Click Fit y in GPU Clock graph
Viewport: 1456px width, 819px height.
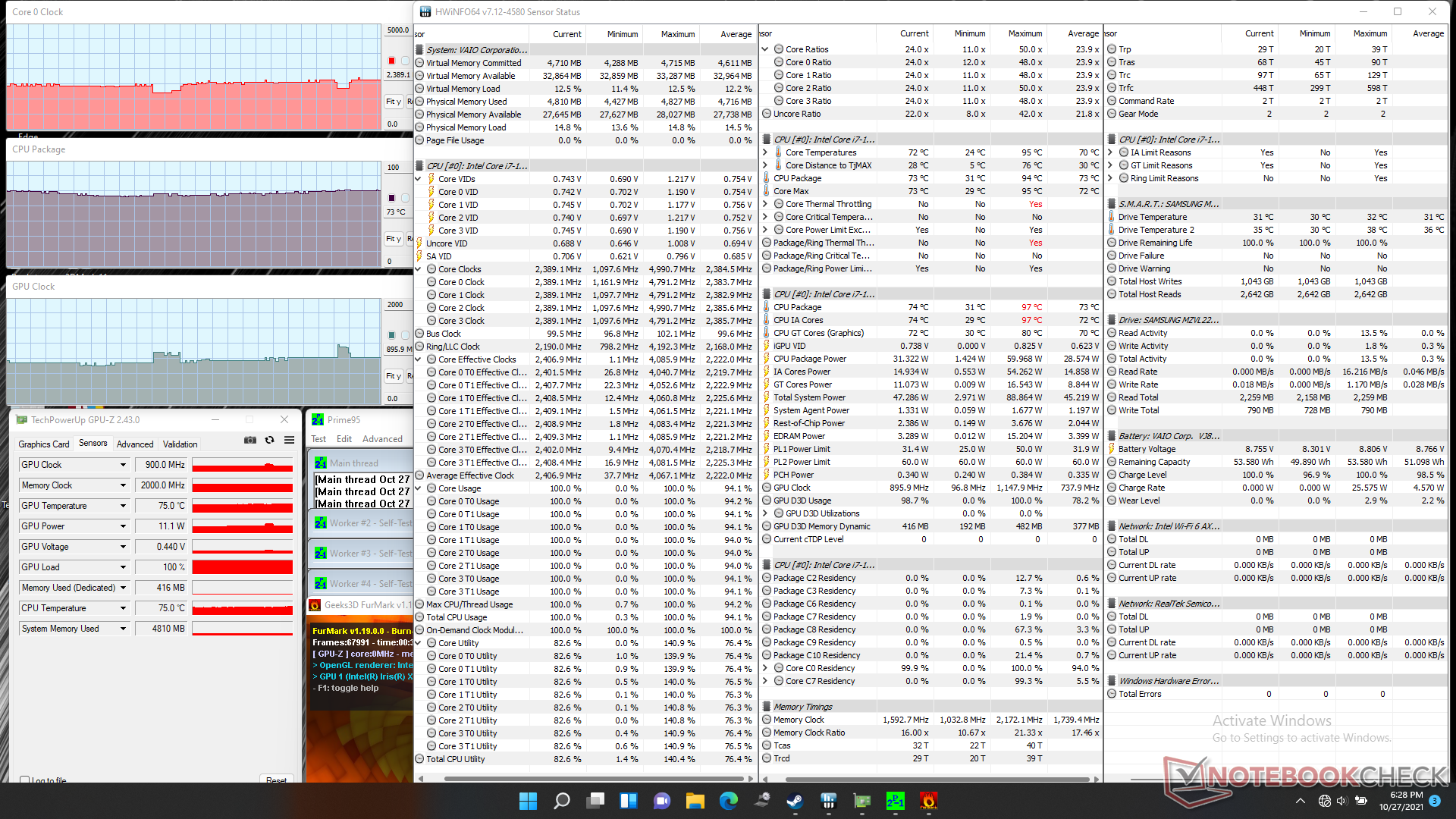pos(393,376)
